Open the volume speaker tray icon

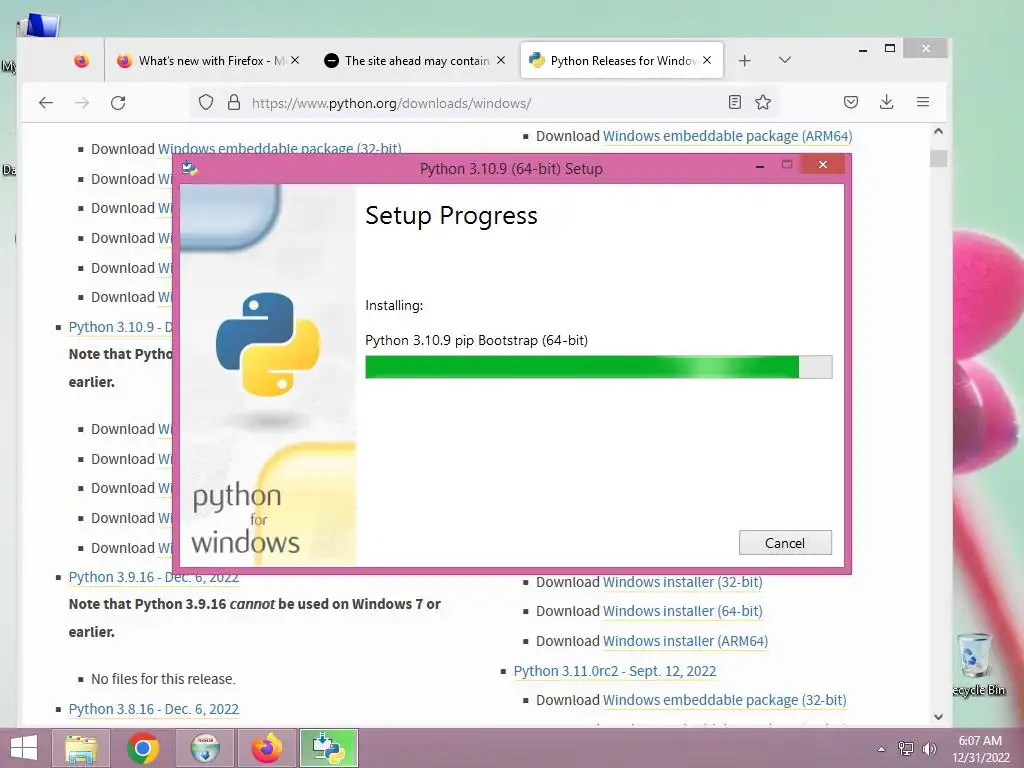pyautogui.click(x=929, y=748)
